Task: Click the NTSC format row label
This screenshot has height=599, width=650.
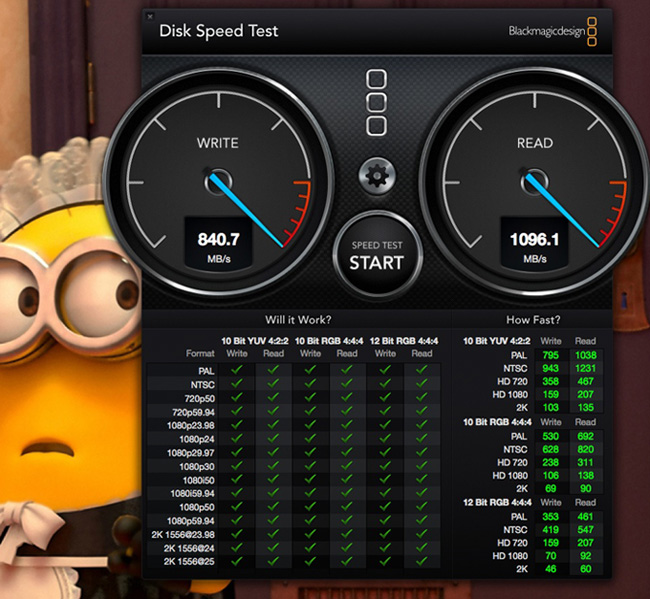Action: (202, 385)
